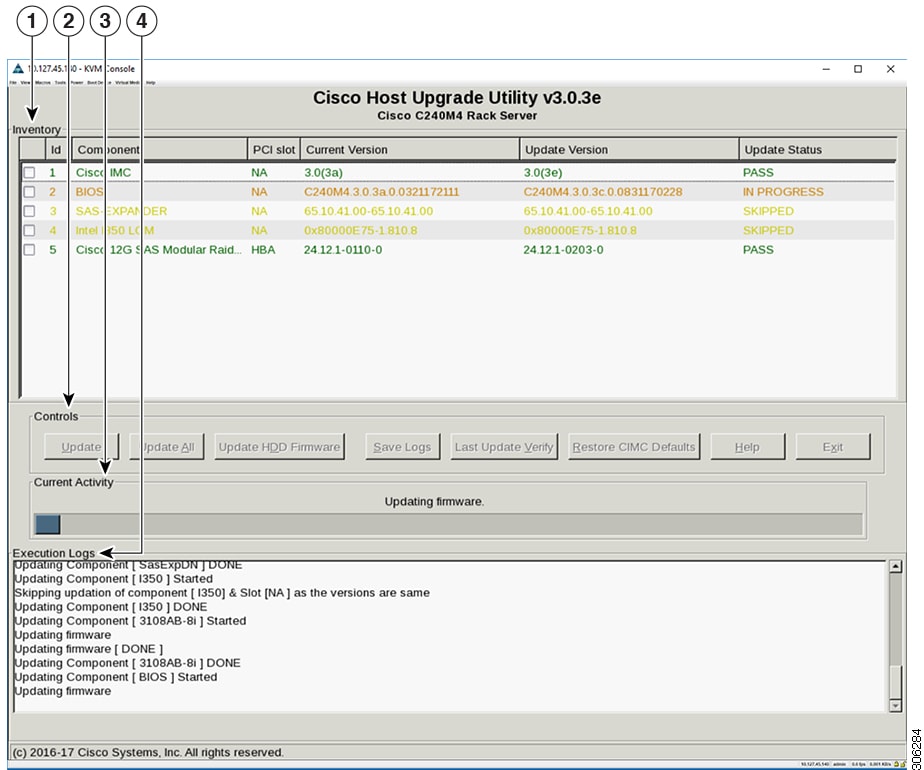Click the Cisco KVM Console logo icon
Viewport: 924px width, 770px height.
point(18,68)
